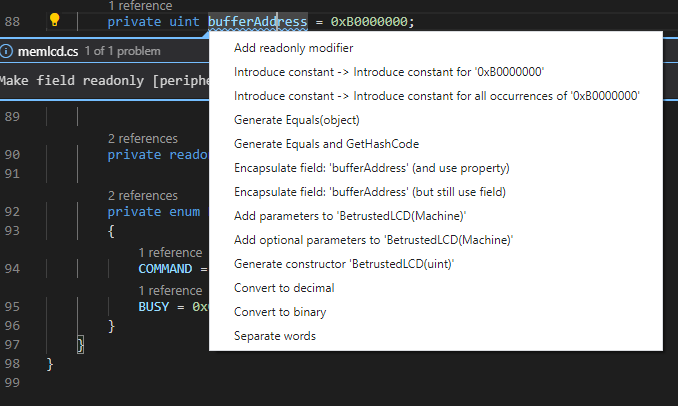Select the Separate words action
Image resolution: width=678 pixels, height=406 pixels.
pos(275,336)
